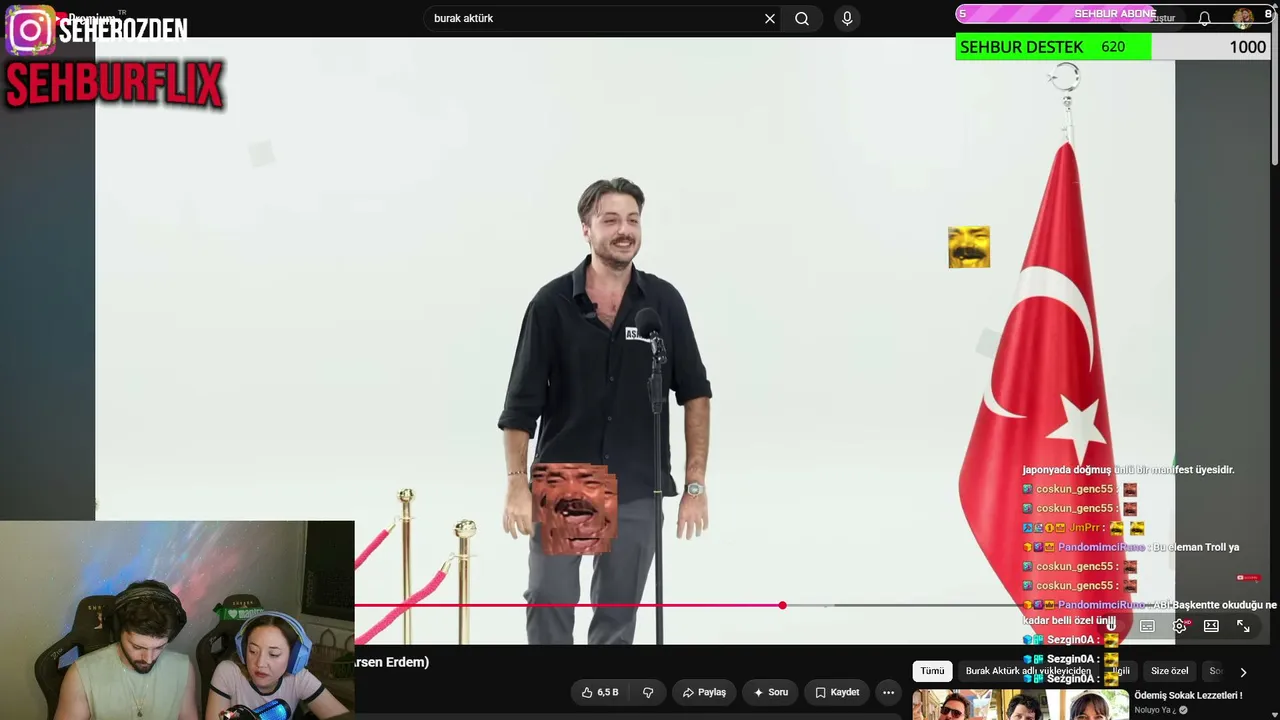Clear the search box with the X
The height and width of the screenshot is (720, 1280).
pos(770,18)
